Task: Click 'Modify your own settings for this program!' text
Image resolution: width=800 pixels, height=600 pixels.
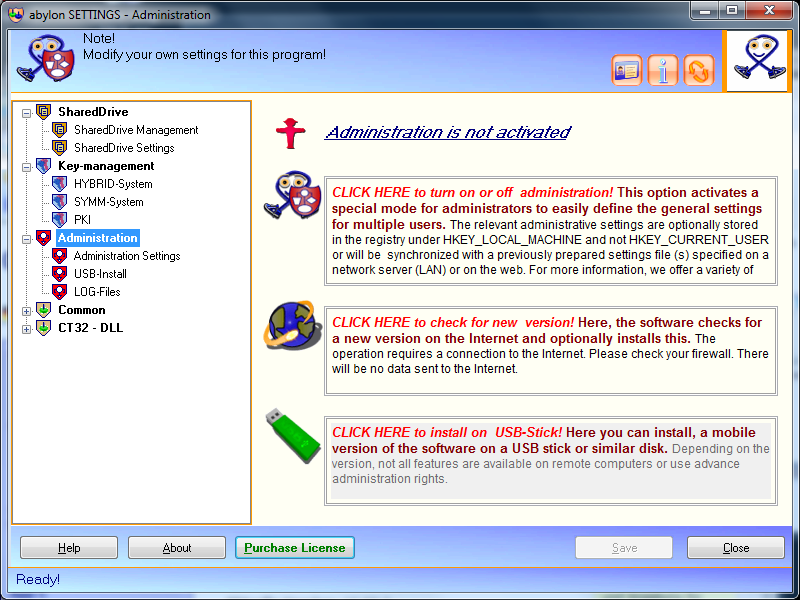Action: tap(204, 55)
